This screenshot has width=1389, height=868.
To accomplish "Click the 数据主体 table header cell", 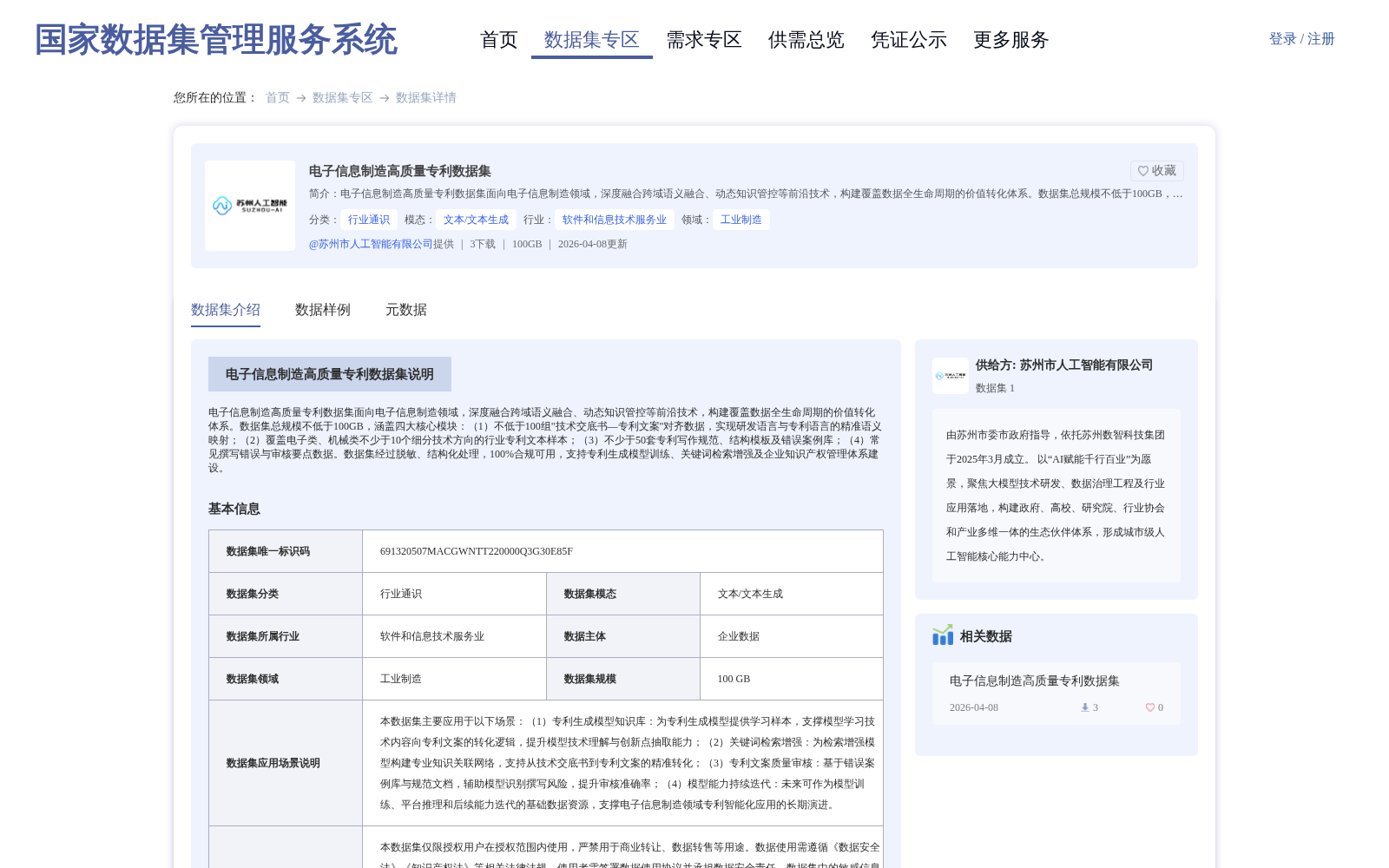I will pyautogui.click(x=623, y=636).
